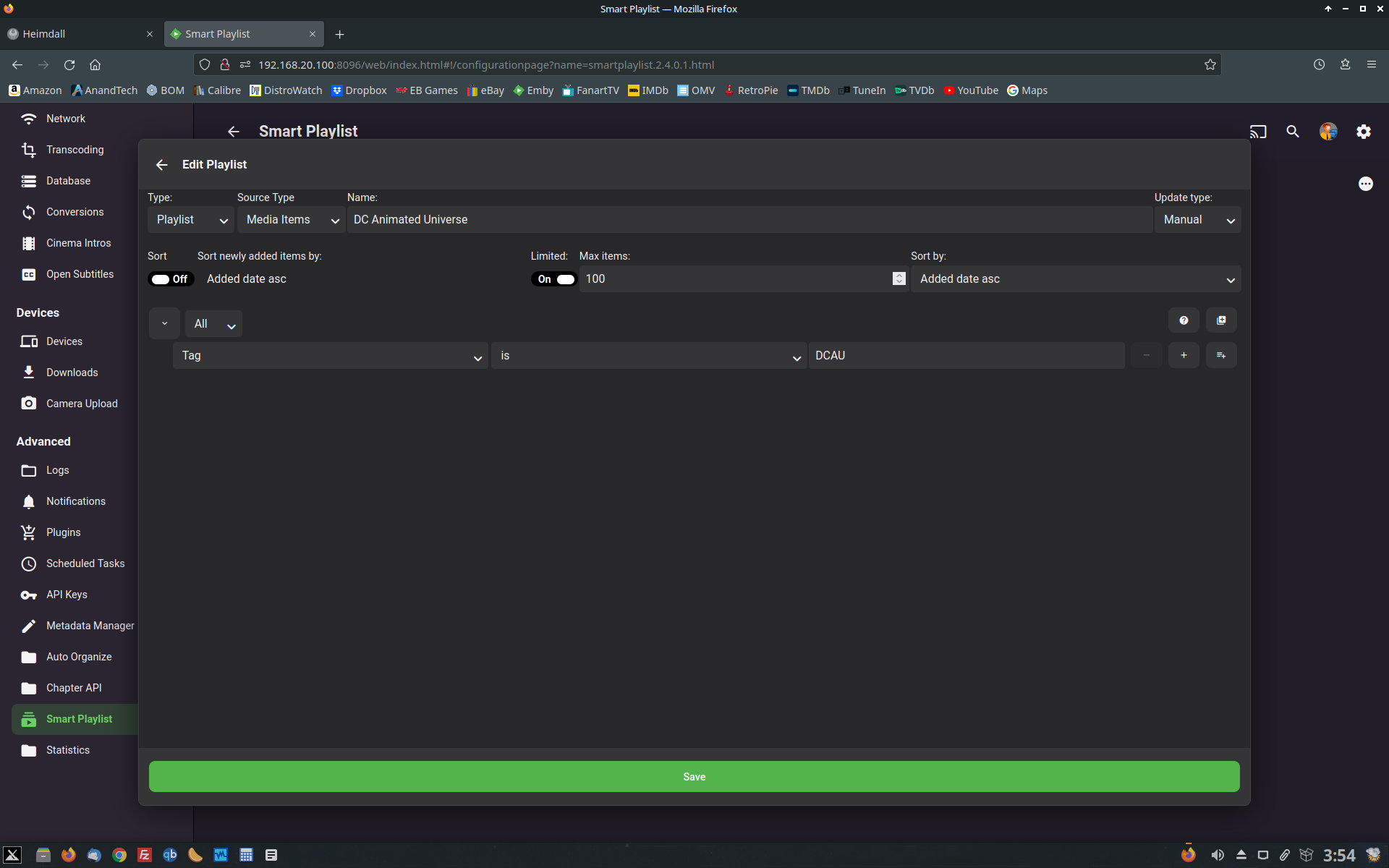The width and height of the screenshot is (1389, 868).
Task: Save the playlist with the green Save button
Action: coord(694,776)
